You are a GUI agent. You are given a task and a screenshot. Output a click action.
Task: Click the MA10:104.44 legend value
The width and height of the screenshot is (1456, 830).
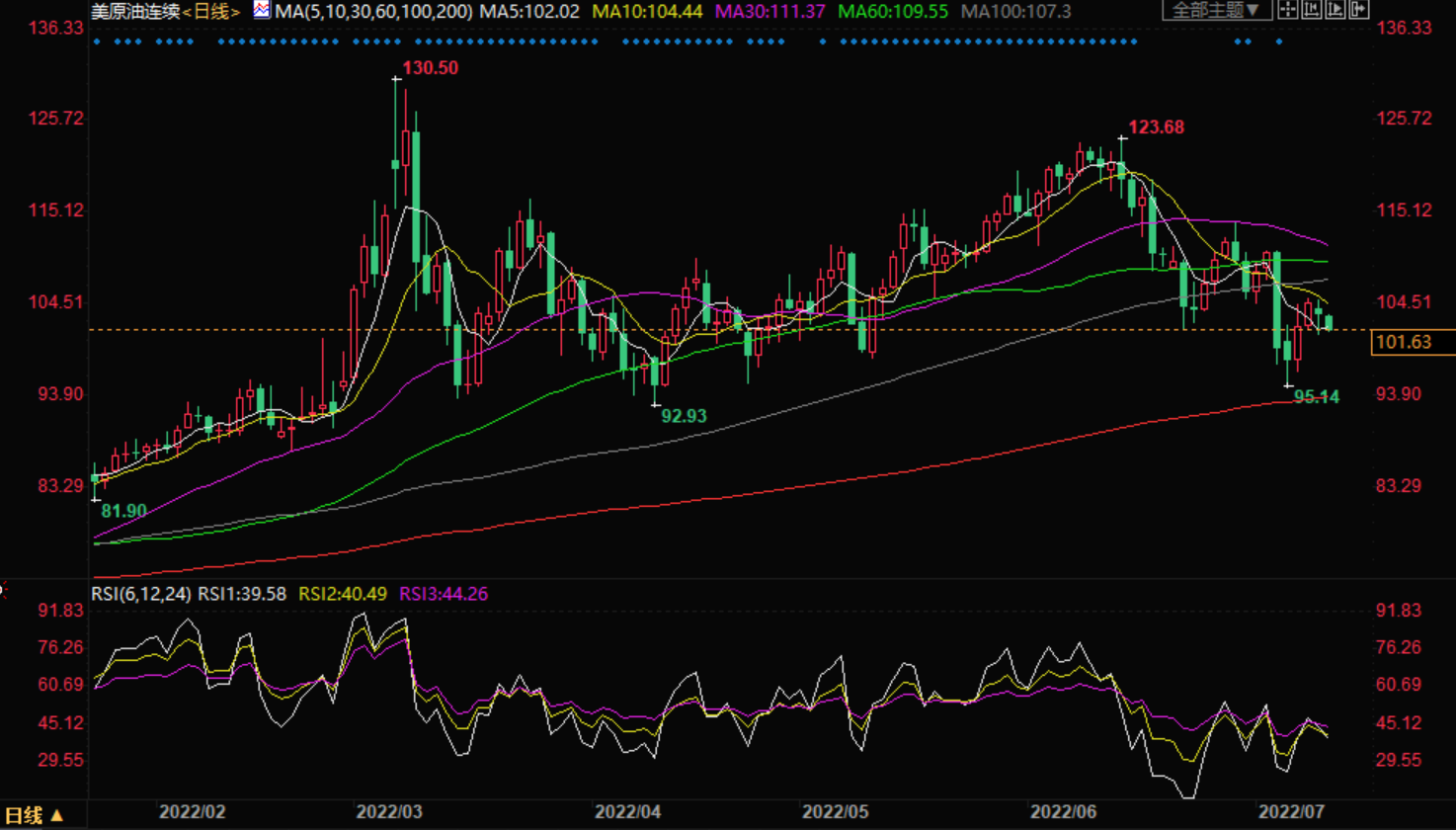(x=647, y=12)
